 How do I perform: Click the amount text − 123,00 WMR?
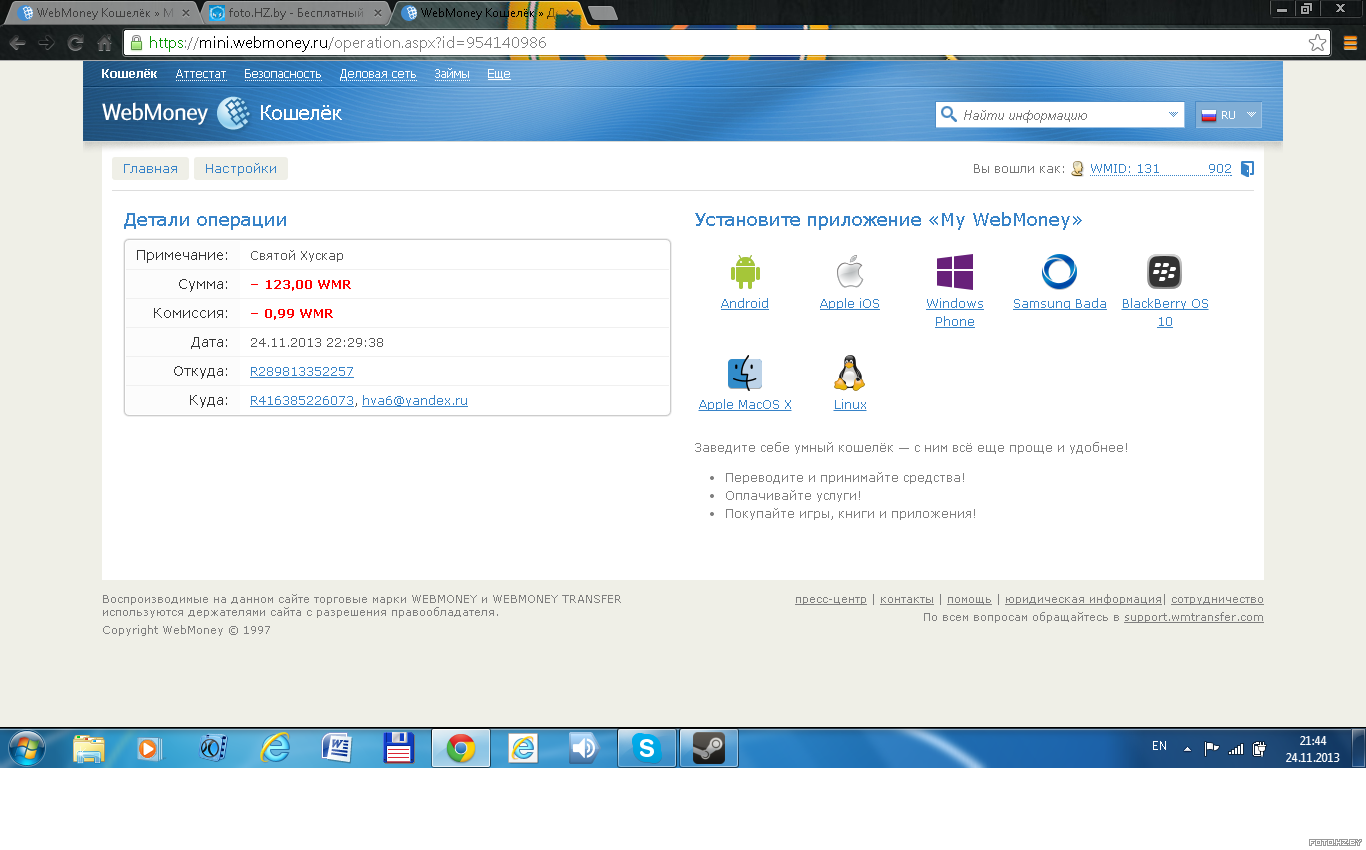pyautogui.click(x=301, y=285)
